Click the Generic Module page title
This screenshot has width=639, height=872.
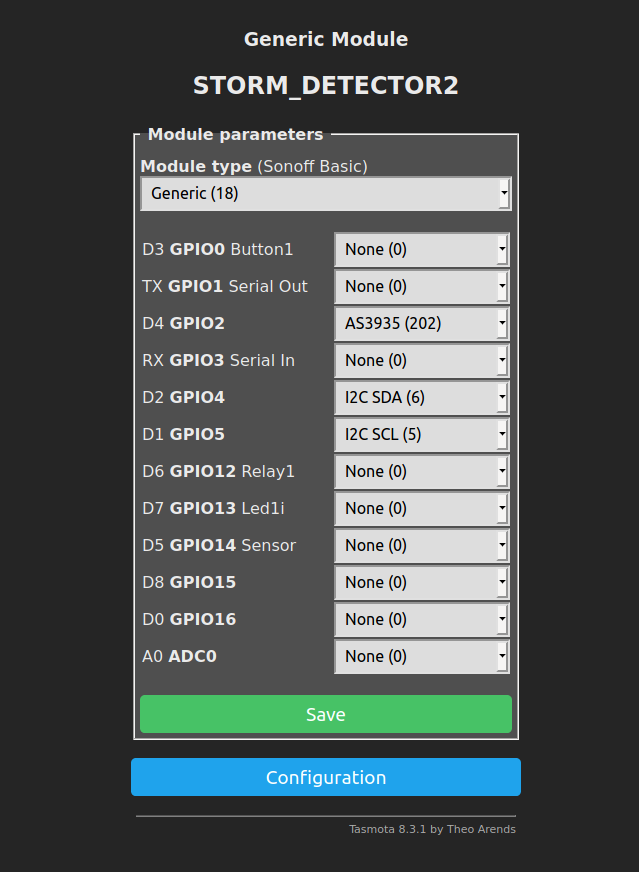click(325, 40)
